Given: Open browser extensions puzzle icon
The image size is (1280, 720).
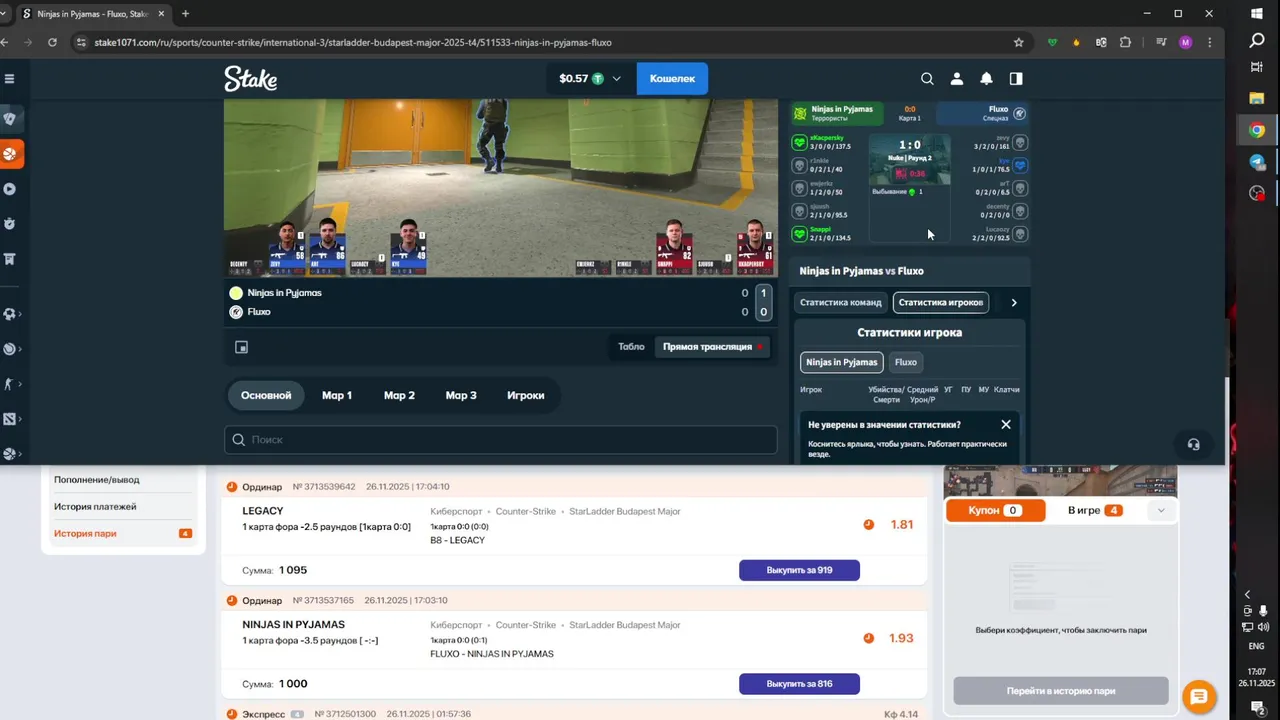Looking at the screenshot, I should click(1126, 42).
